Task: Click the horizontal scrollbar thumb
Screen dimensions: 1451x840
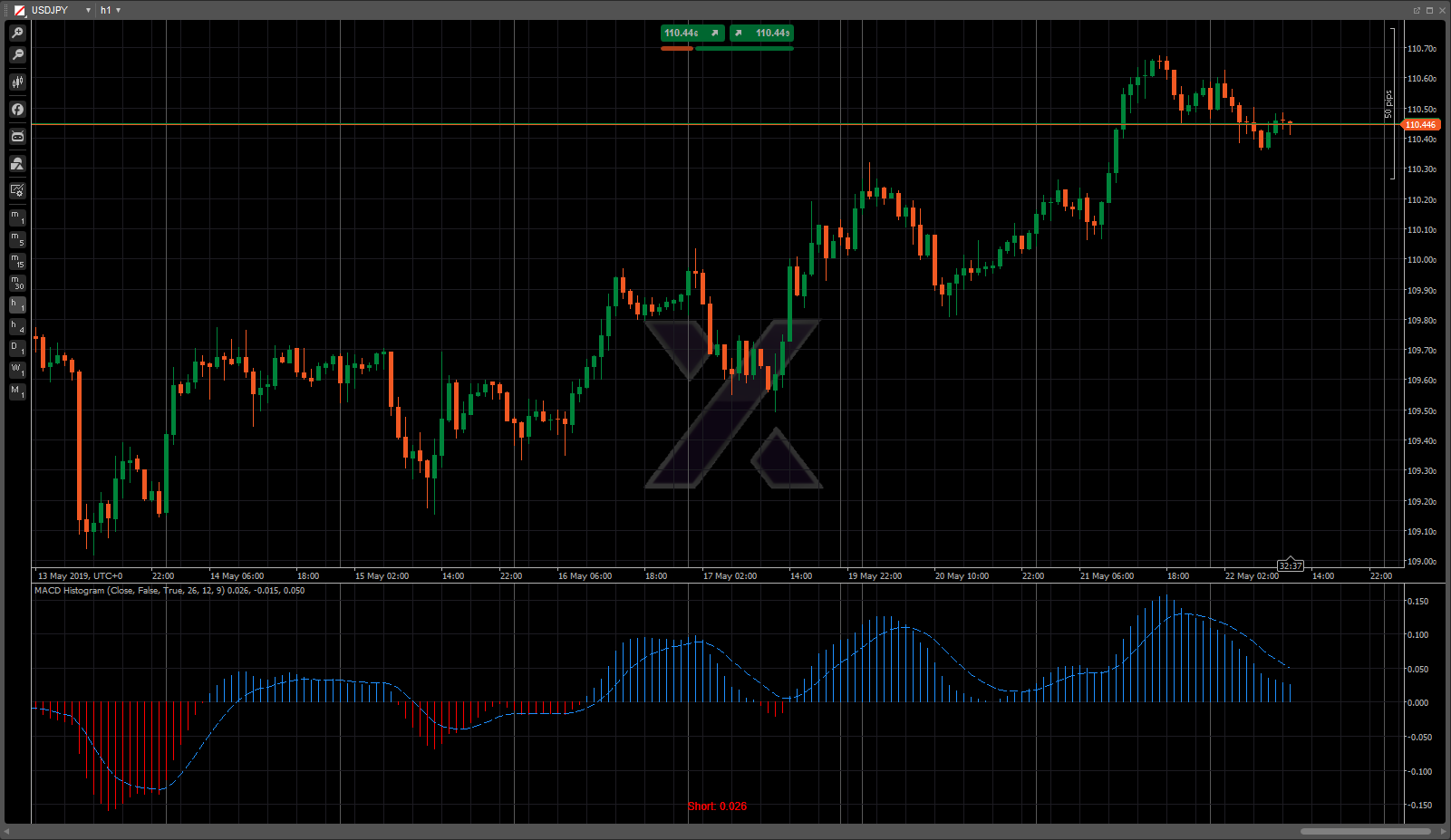Action: coord(1365,831)
